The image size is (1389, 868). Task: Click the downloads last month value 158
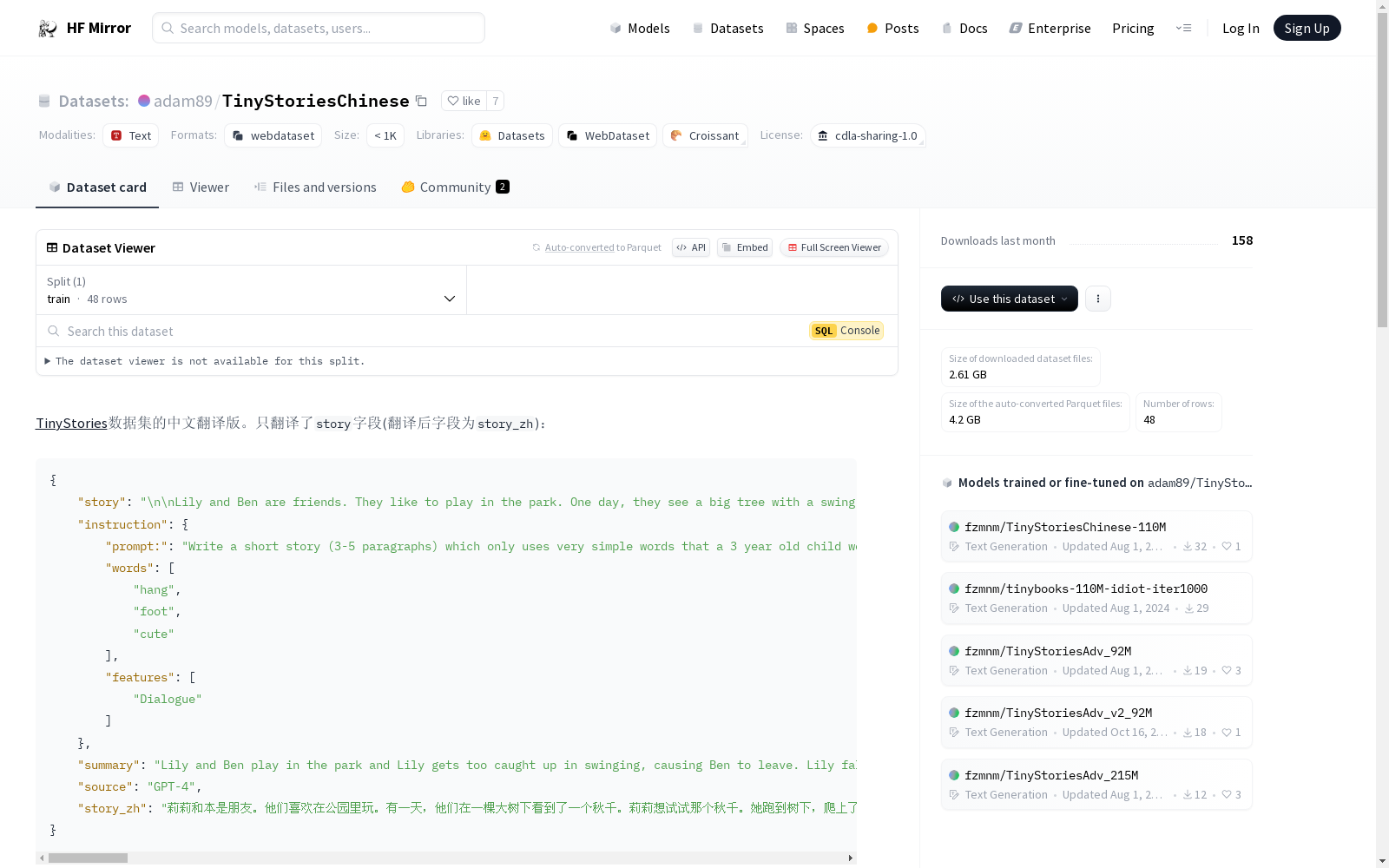1242,240
